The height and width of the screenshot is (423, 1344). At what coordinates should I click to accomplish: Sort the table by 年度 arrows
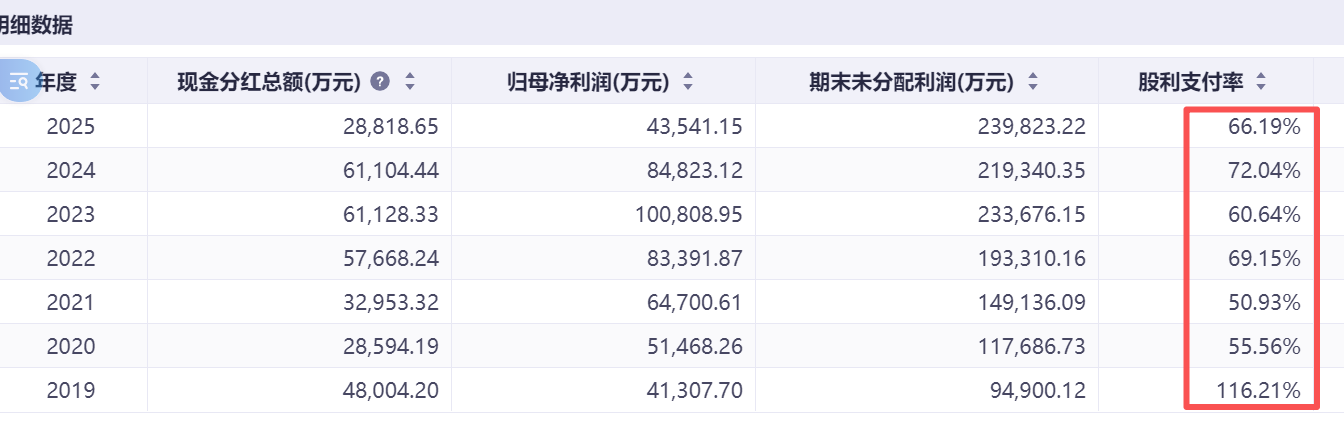(x=95, y=82)
